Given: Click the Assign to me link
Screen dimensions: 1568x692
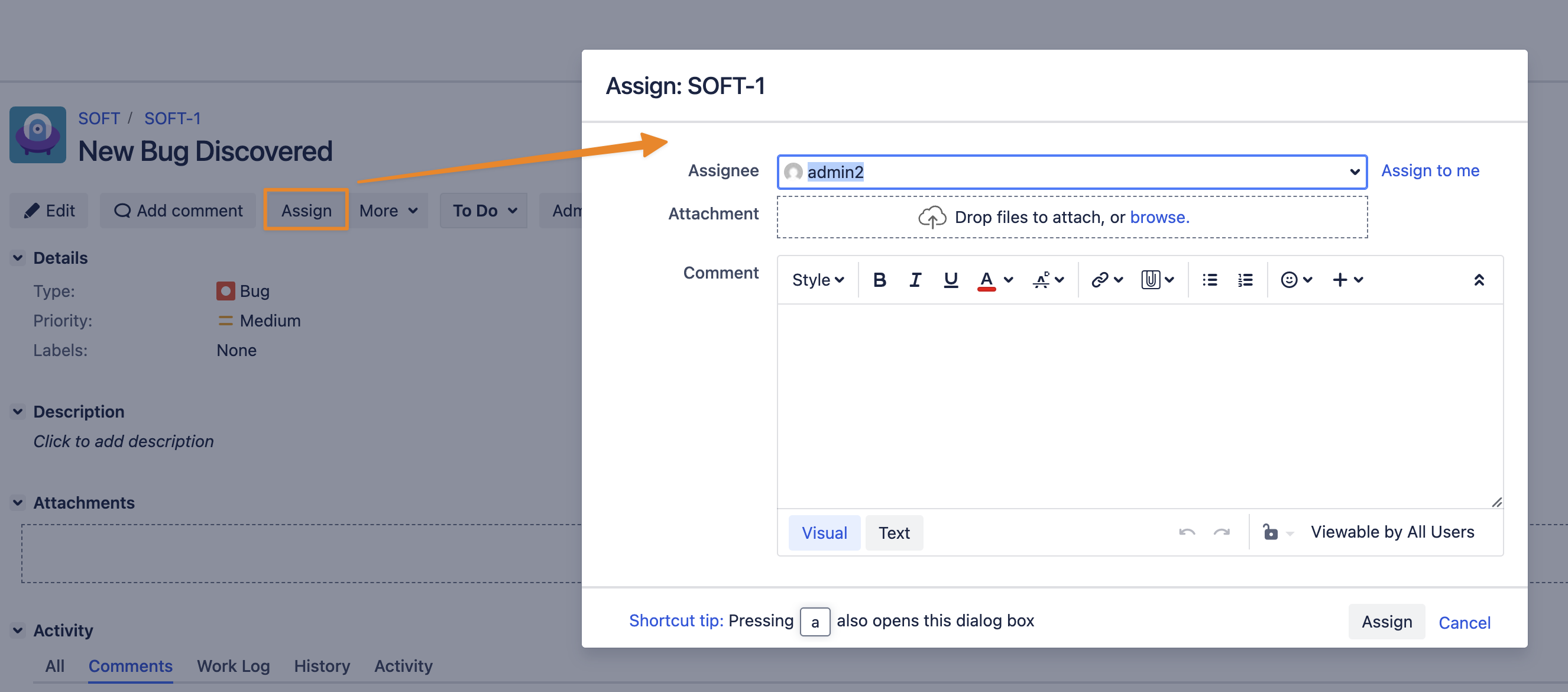Looking at the screenshot, I should (1430, 170).
